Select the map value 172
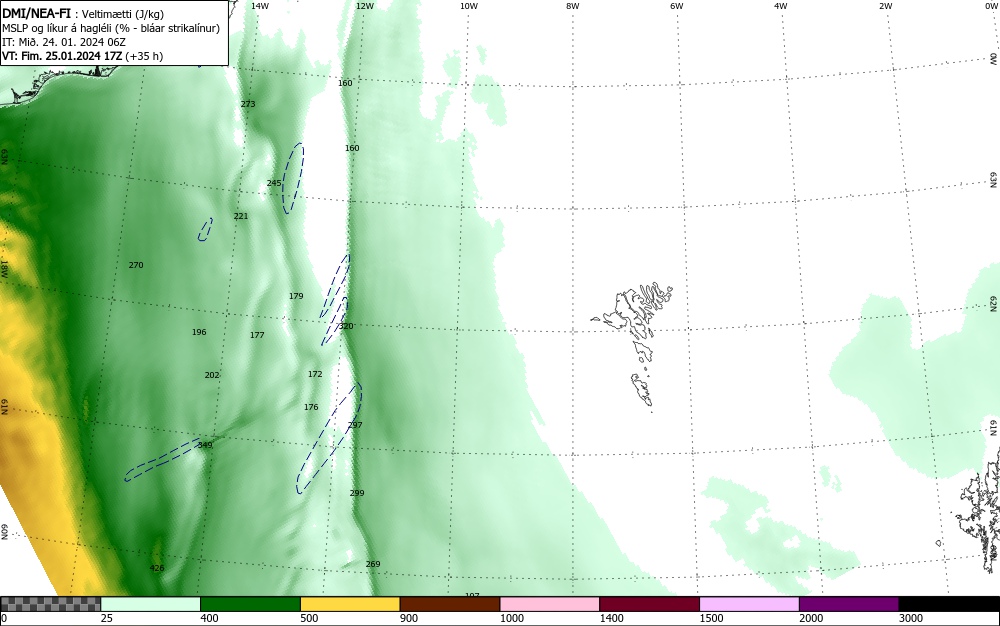 pos(315,374)
